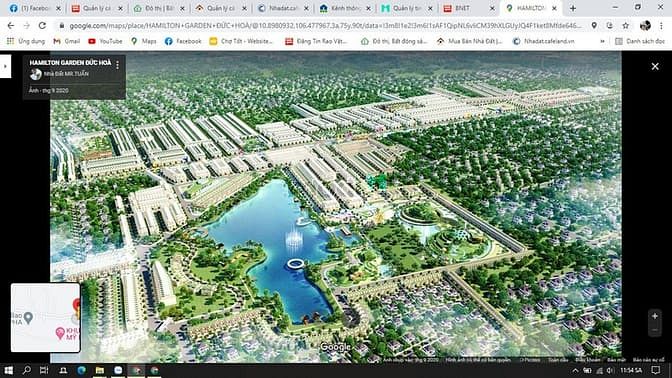Open the Nhadat.cafeland.vn bookmark

(x=543, y=41)
